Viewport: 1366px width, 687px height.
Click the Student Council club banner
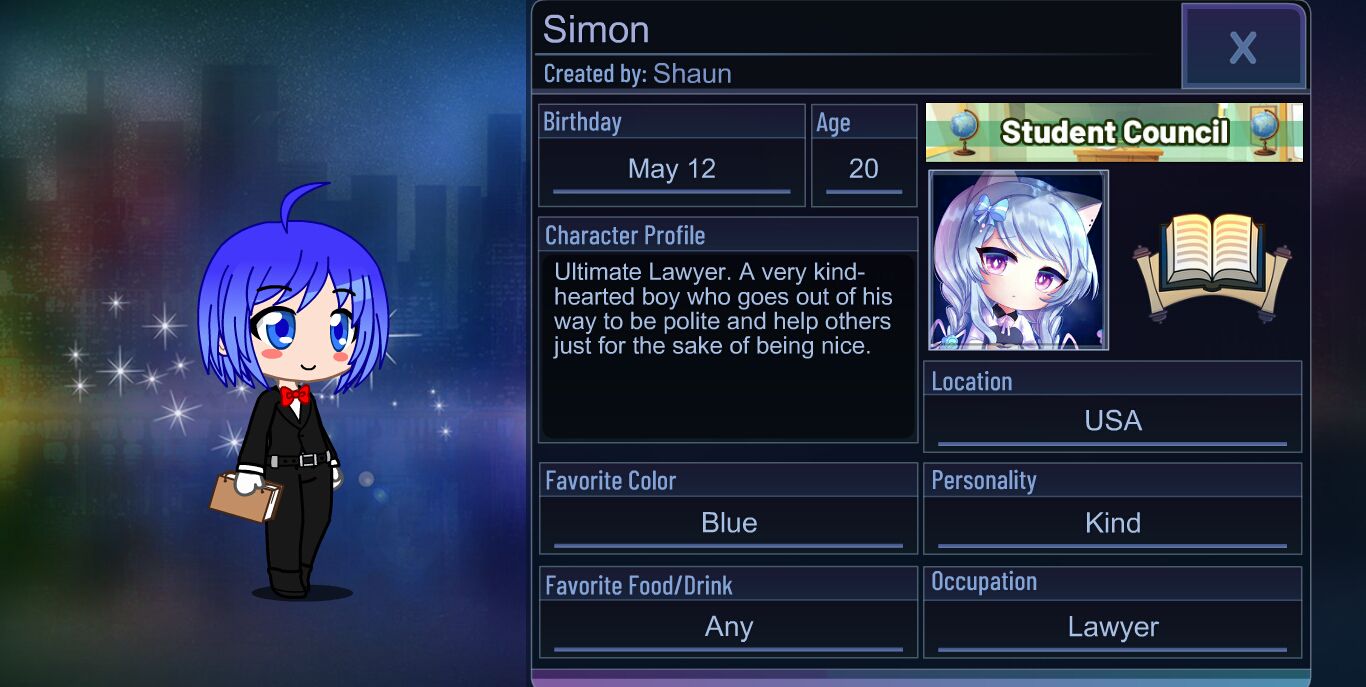(x=1114, y=132)
